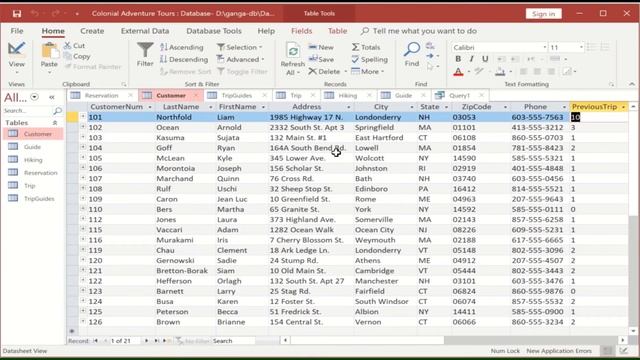Open Delete dropdown arrow
This screenshot has width=640, height=360.
[x=346, y=71]
